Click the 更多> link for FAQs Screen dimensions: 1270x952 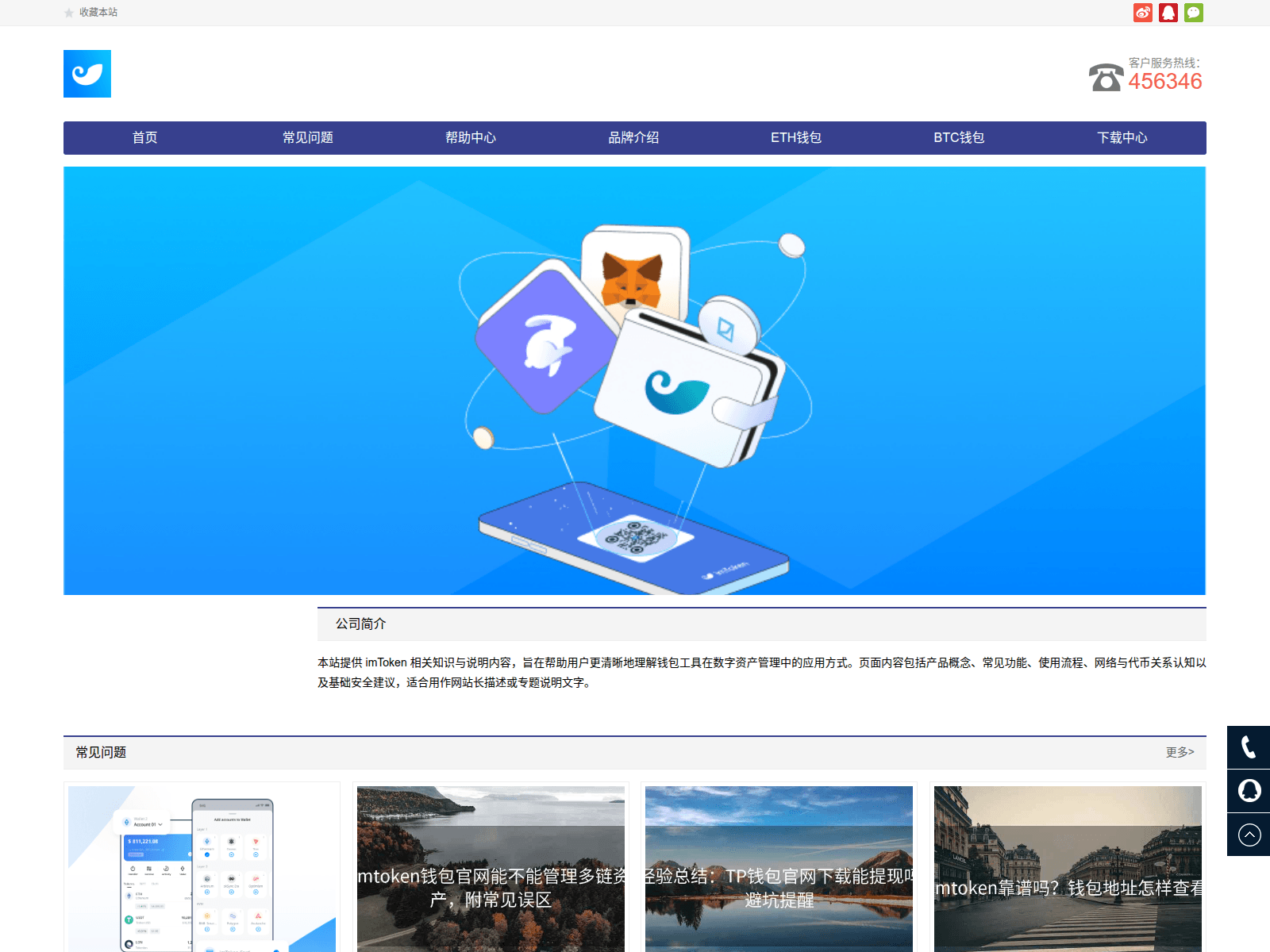[1180, 752]
